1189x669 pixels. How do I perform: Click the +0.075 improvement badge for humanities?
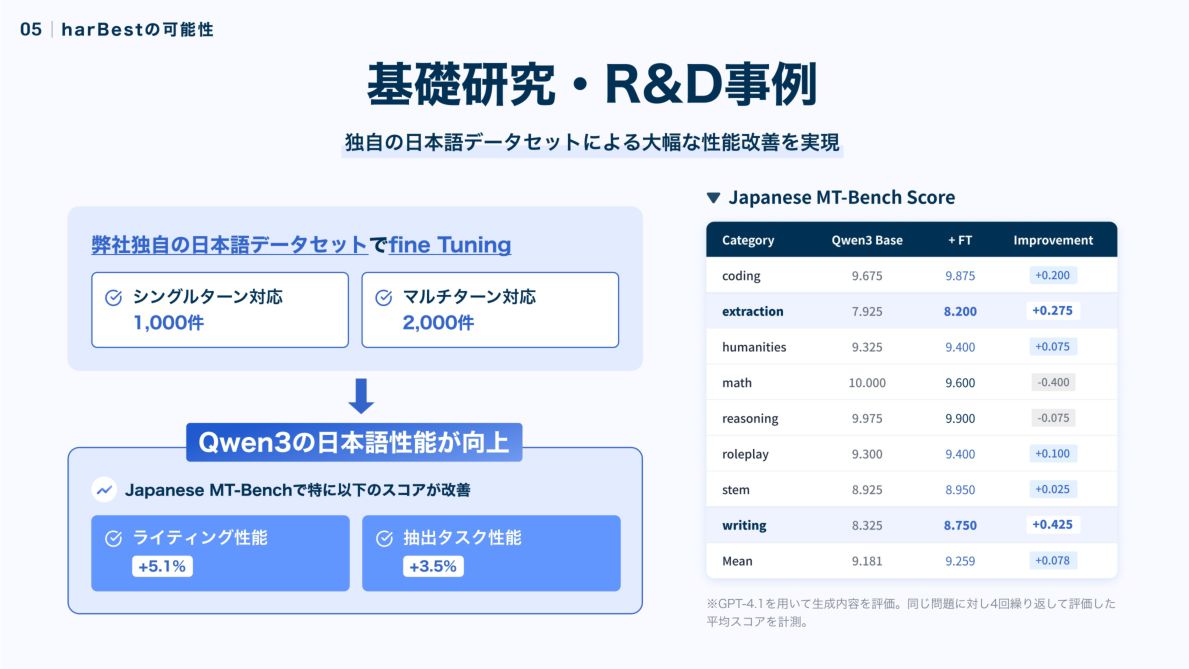tap(1053, 347)
